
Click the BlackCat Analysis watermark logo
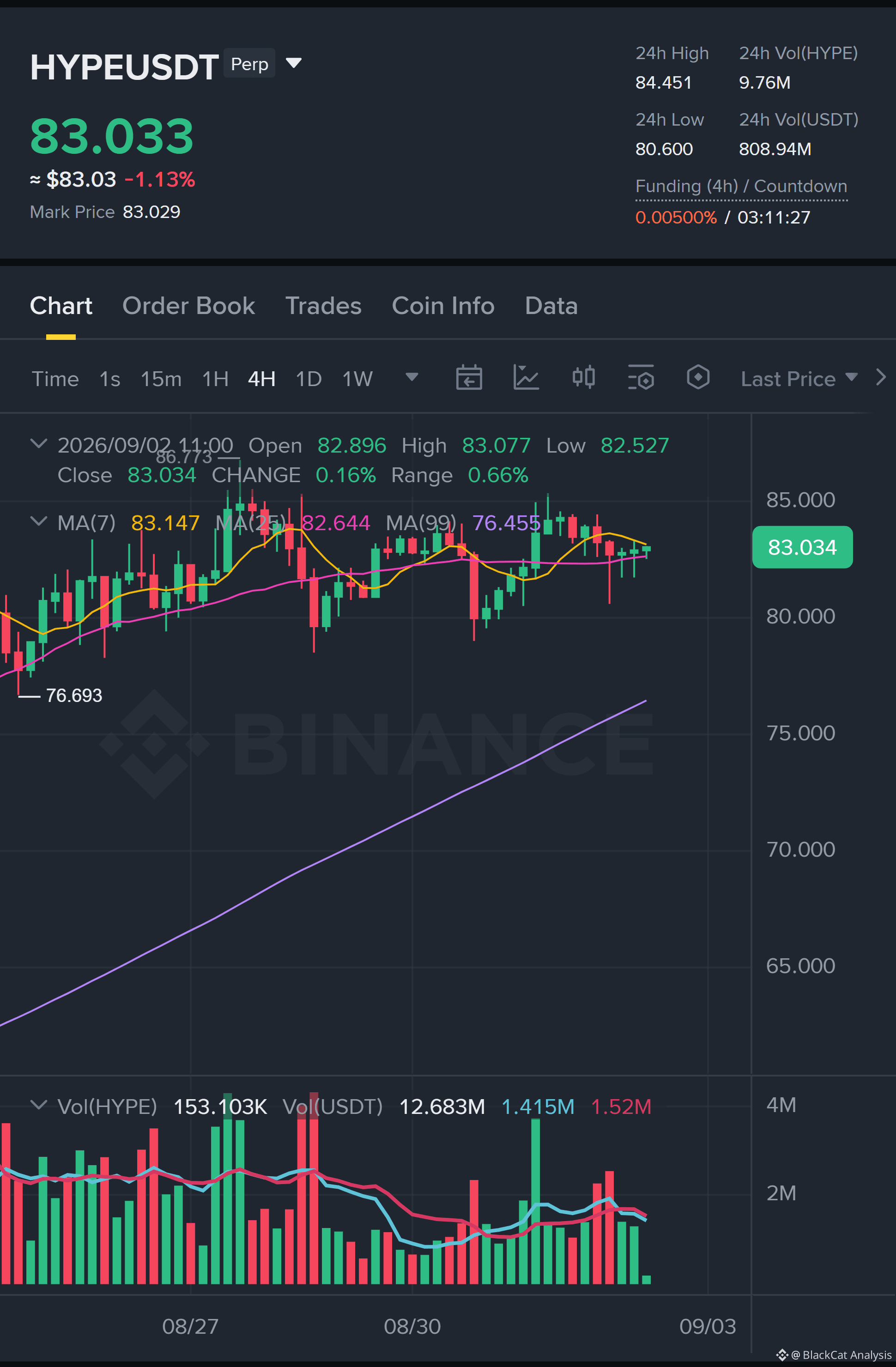point(782,1355)
